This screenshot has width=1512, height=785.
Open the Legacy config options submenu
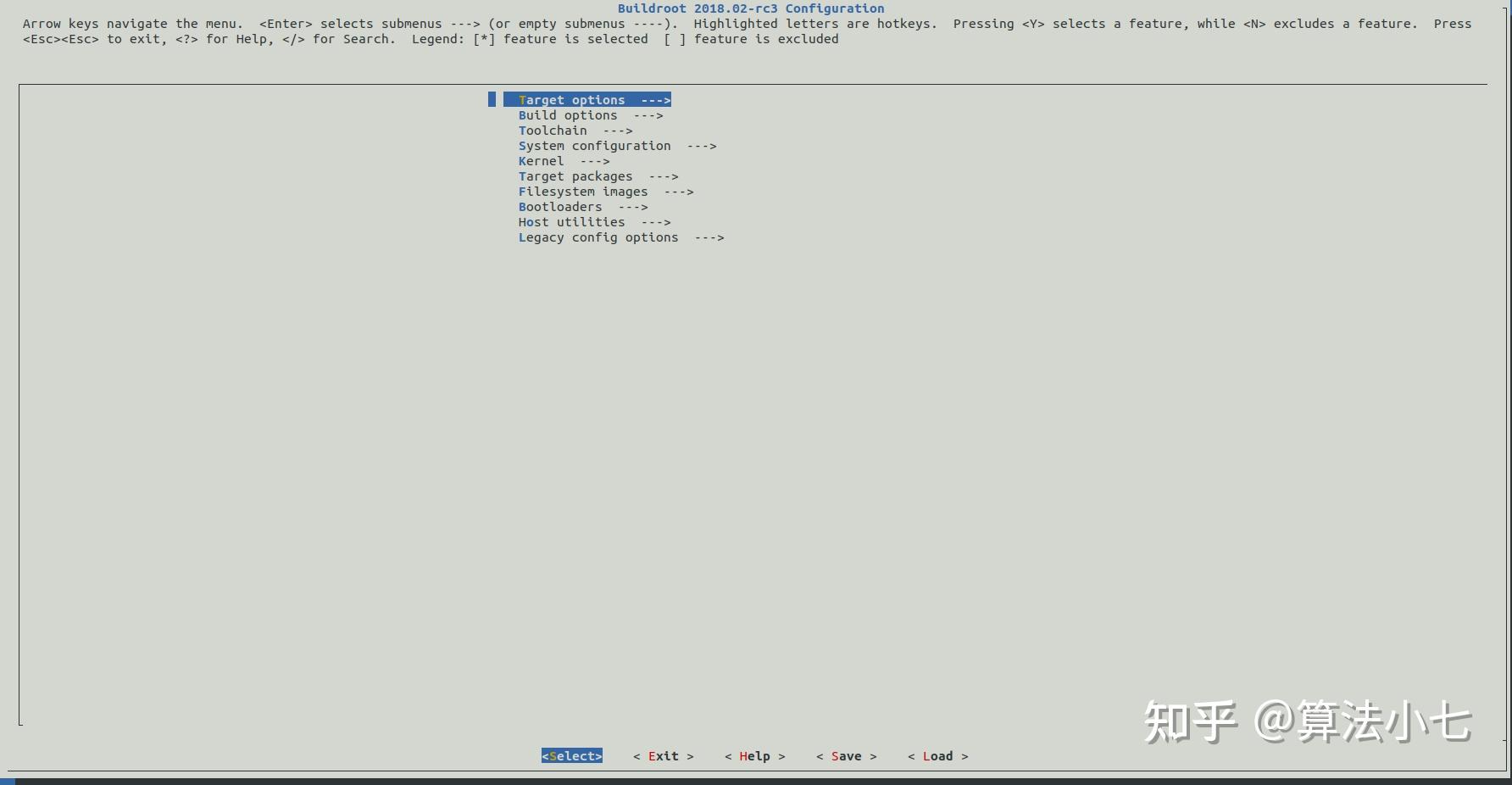(598, 237)
